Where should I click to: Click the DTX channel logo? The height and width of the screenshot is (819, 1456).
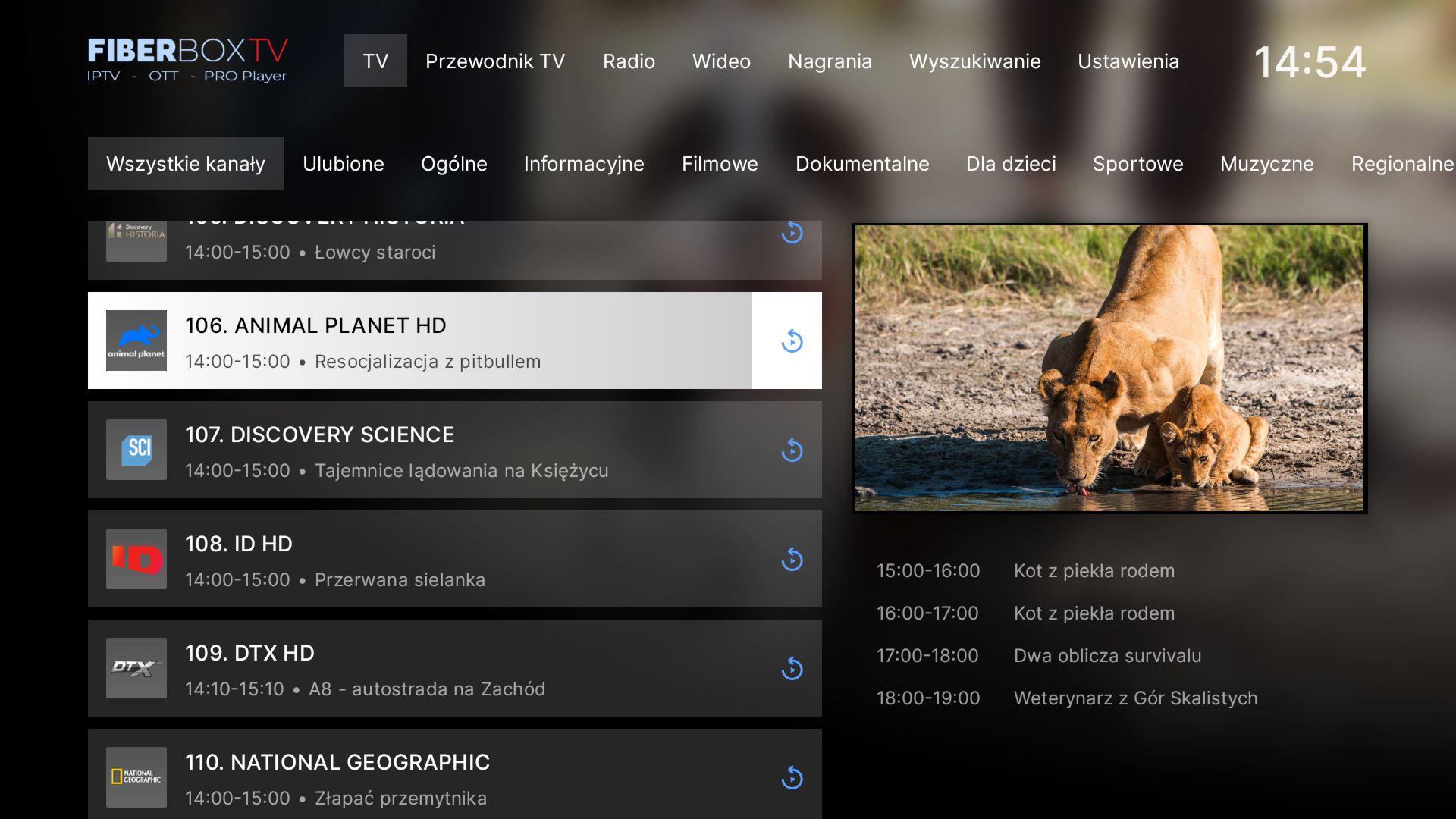click(x=136, y=668)
